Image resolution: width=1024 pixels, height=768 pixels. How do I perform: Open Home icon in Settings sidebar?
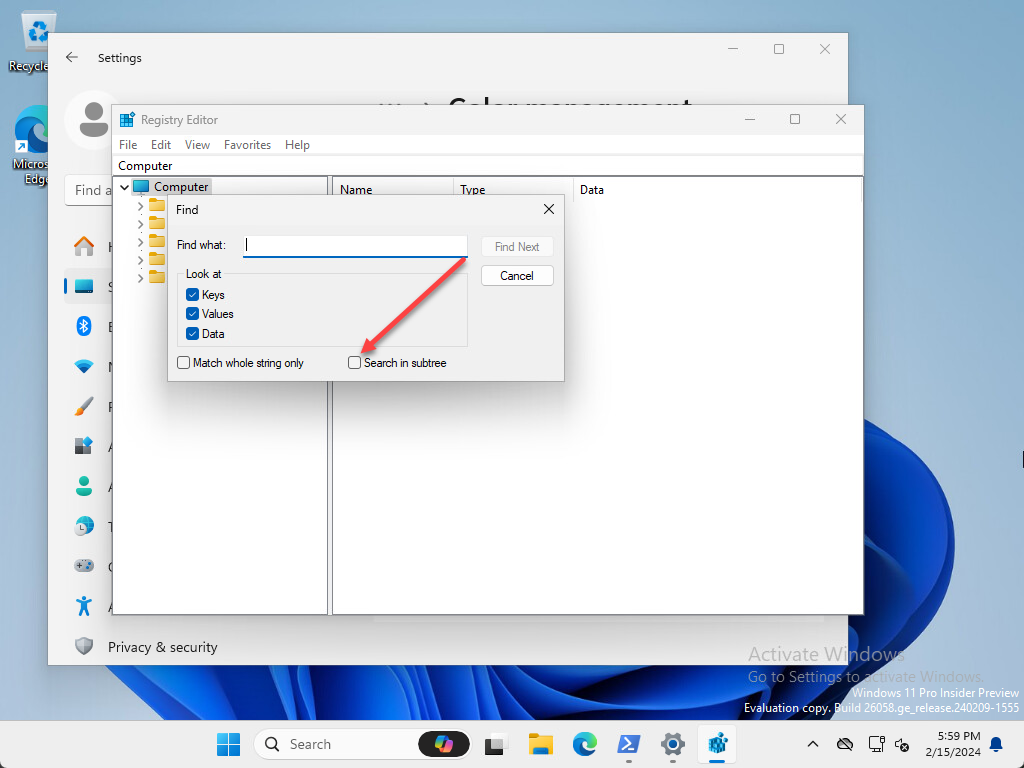click(84, 246)
